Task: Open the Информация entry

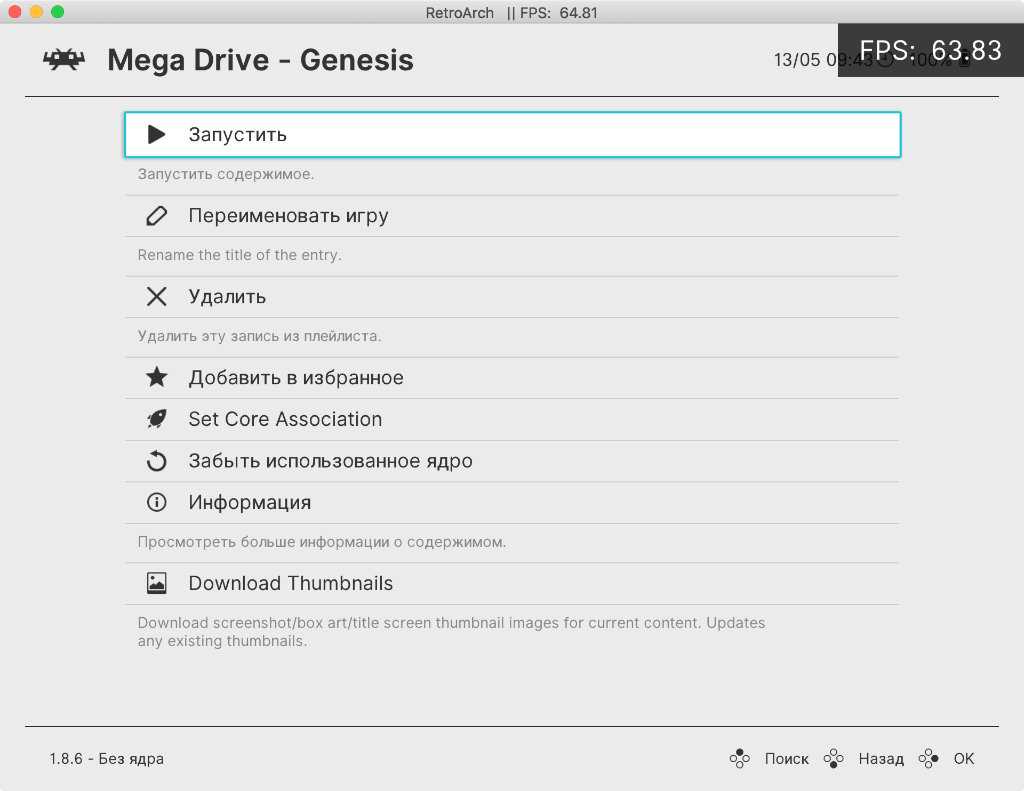Action: [x=249, y=503]
